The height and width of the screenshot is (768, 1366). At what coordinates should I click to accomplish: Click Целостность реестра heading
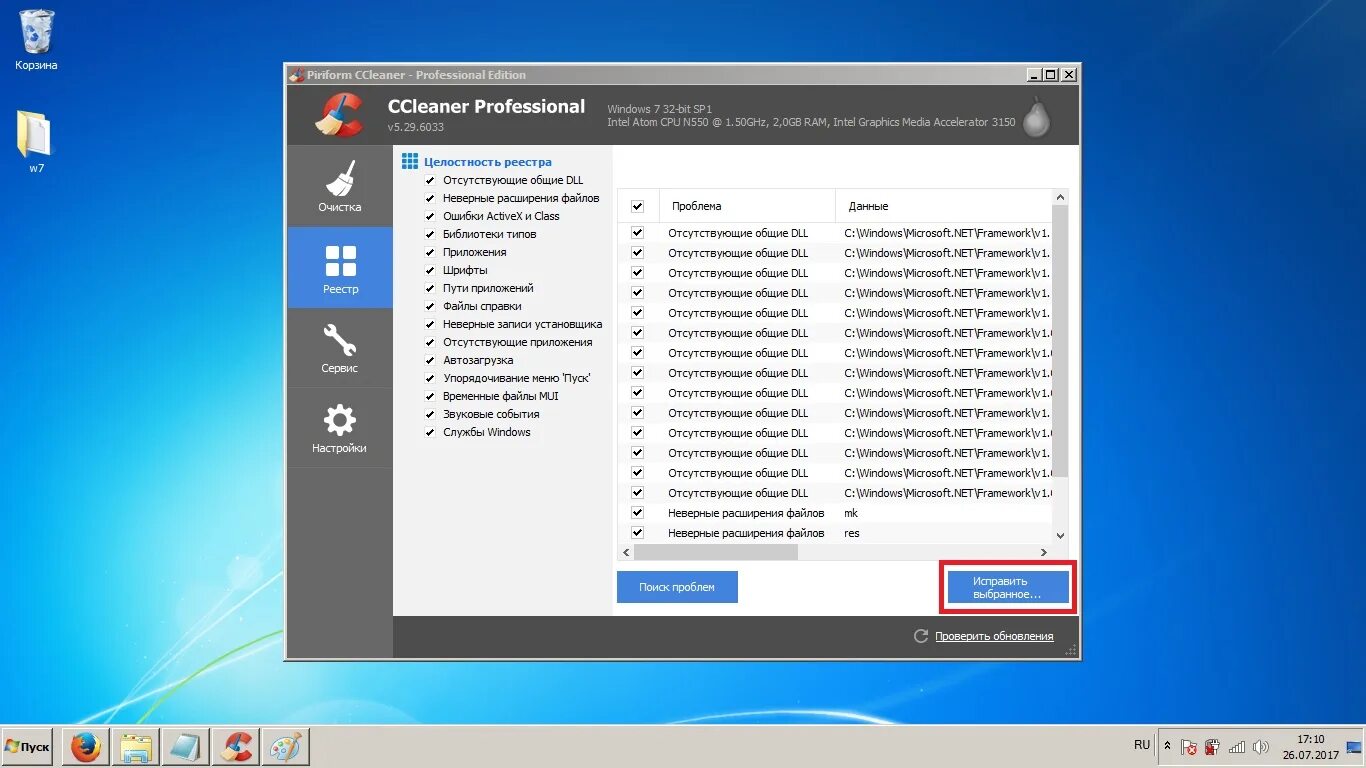[487, 162]
